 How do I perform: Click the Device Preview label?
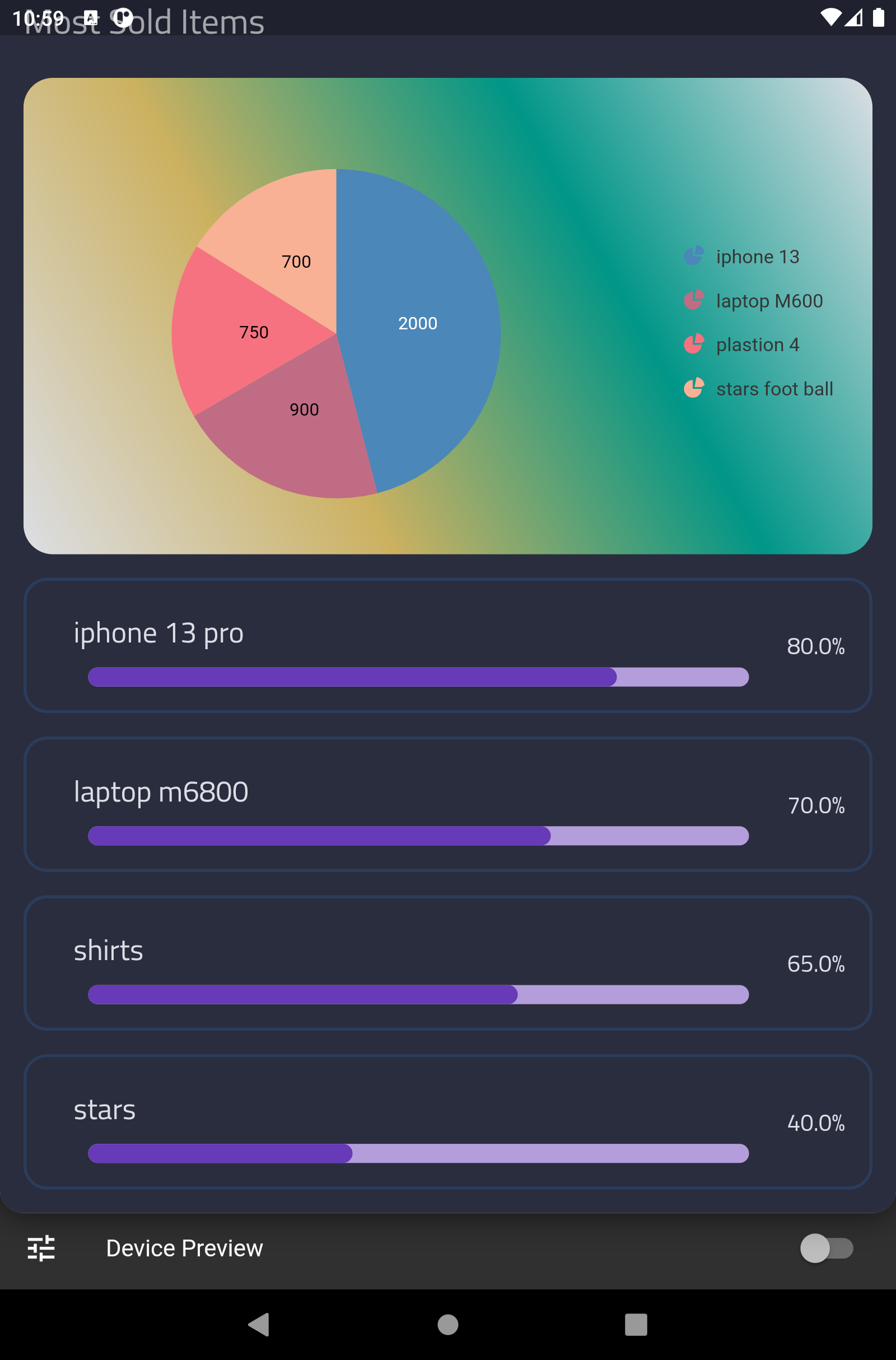(184, 1249)
